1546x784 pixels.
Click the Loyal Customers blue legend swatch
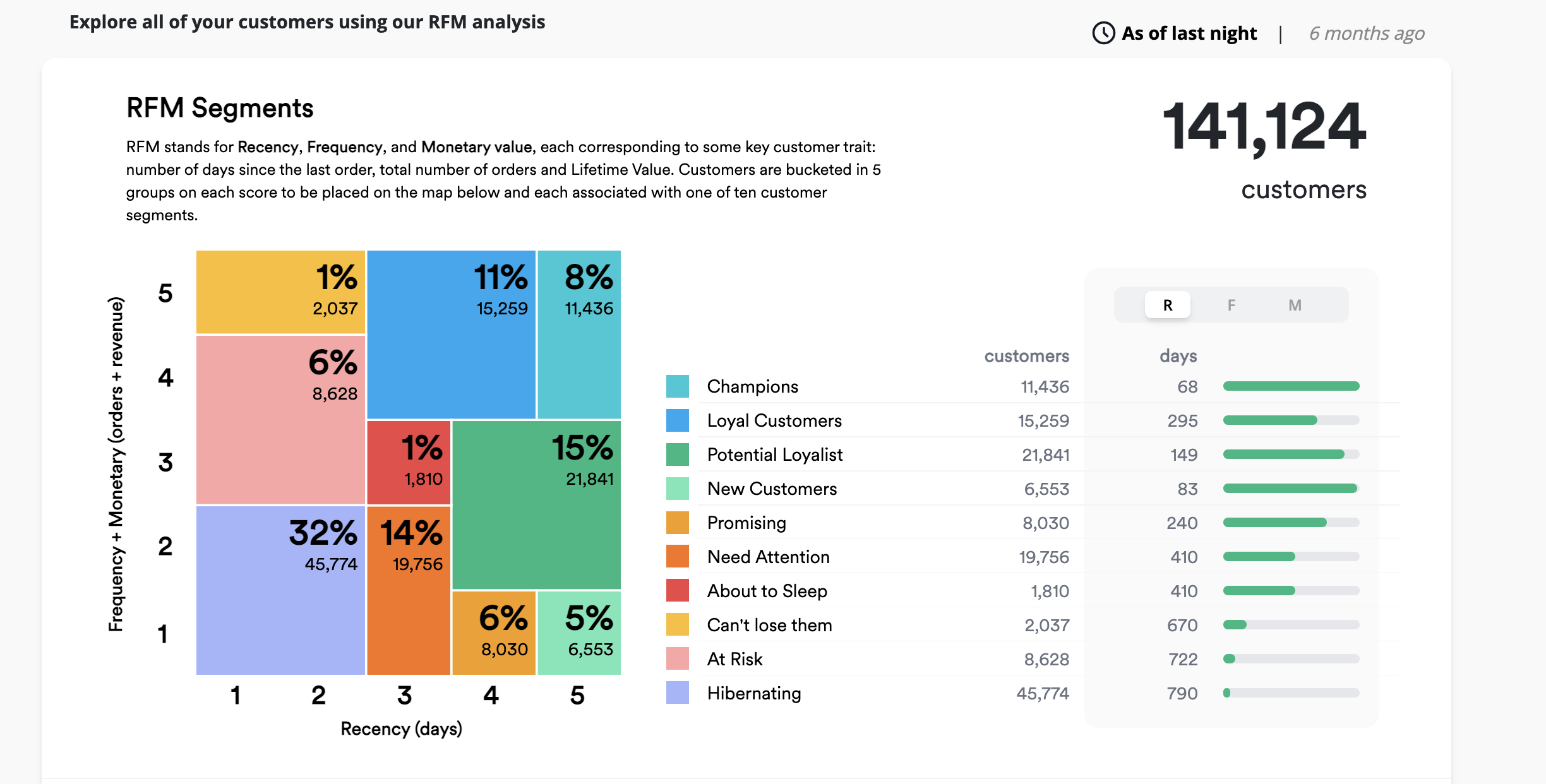tap(677, 420)
